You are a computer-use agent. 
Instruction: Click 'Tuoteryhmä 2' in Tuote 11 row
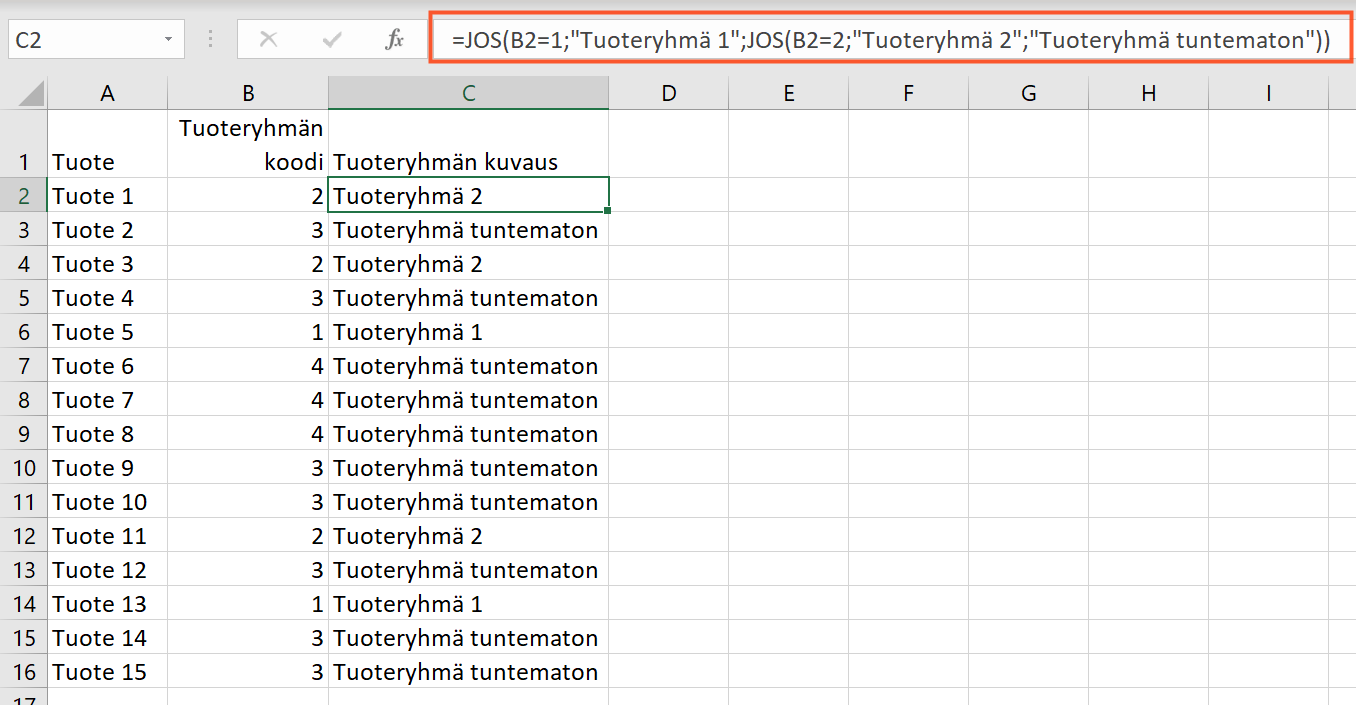point(468,536)
